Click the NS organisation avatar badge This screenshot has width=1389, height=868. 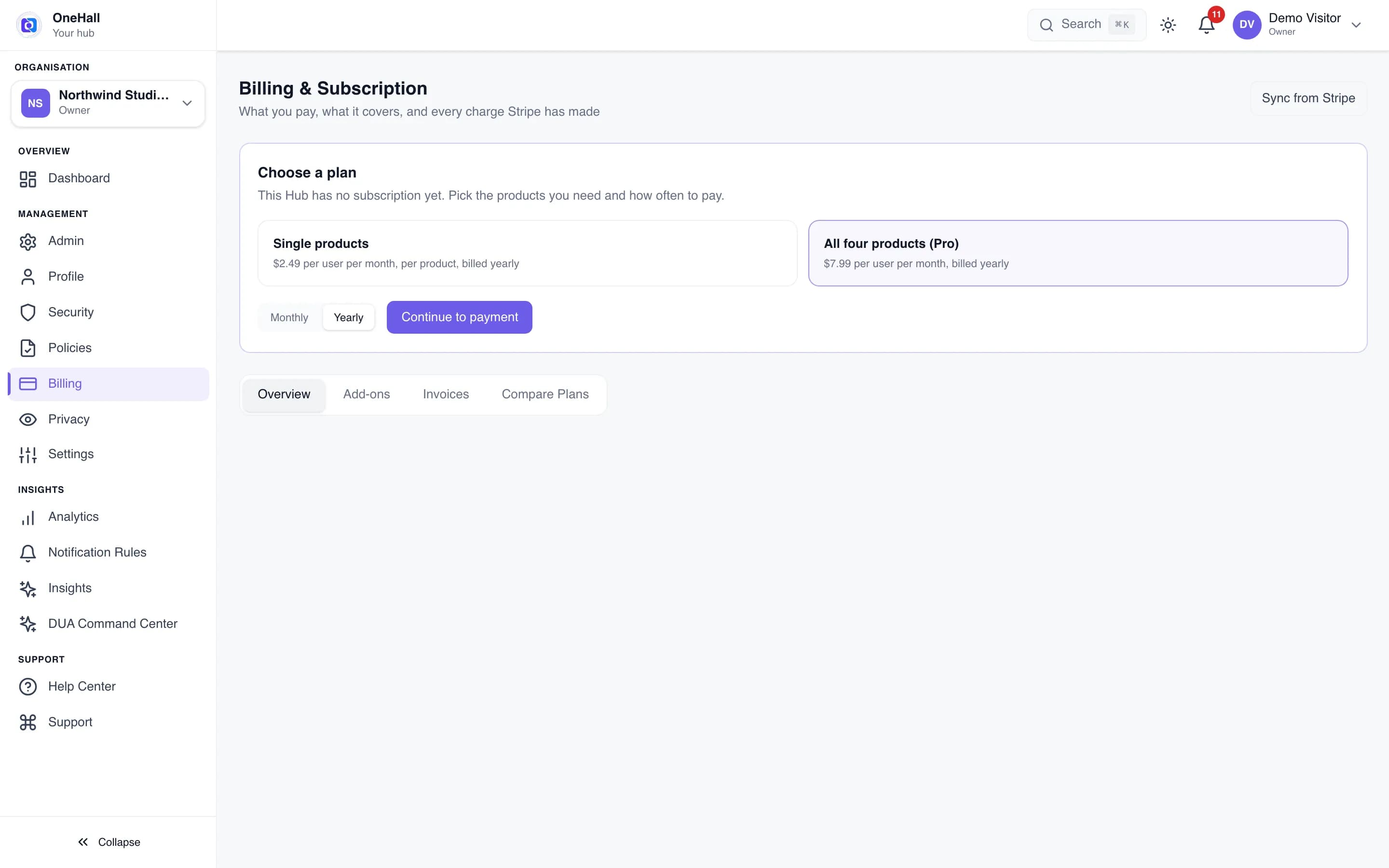click(36, 103)
